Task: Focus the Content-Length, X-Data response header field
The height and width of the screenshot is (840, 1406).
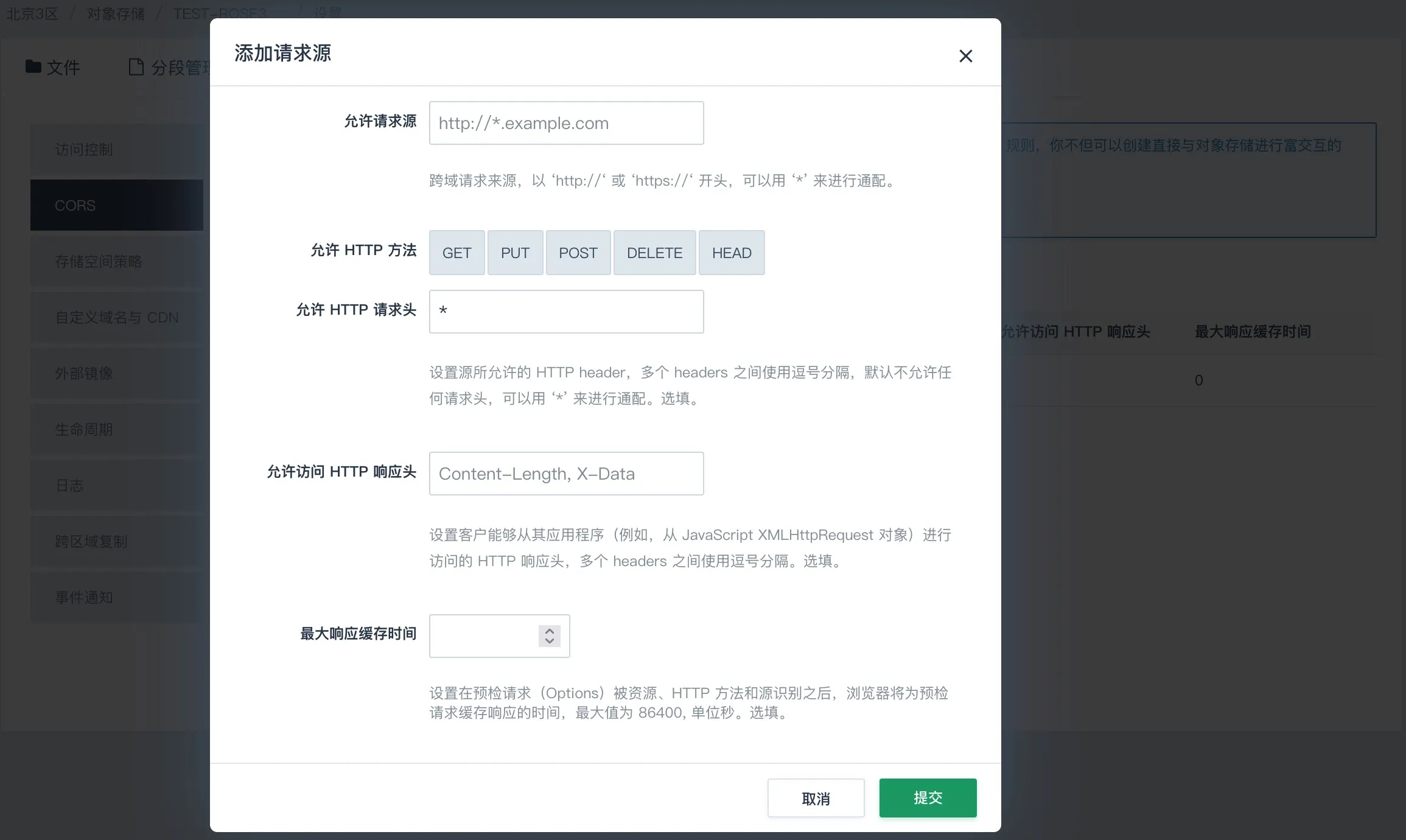Action: pos(566,474)
